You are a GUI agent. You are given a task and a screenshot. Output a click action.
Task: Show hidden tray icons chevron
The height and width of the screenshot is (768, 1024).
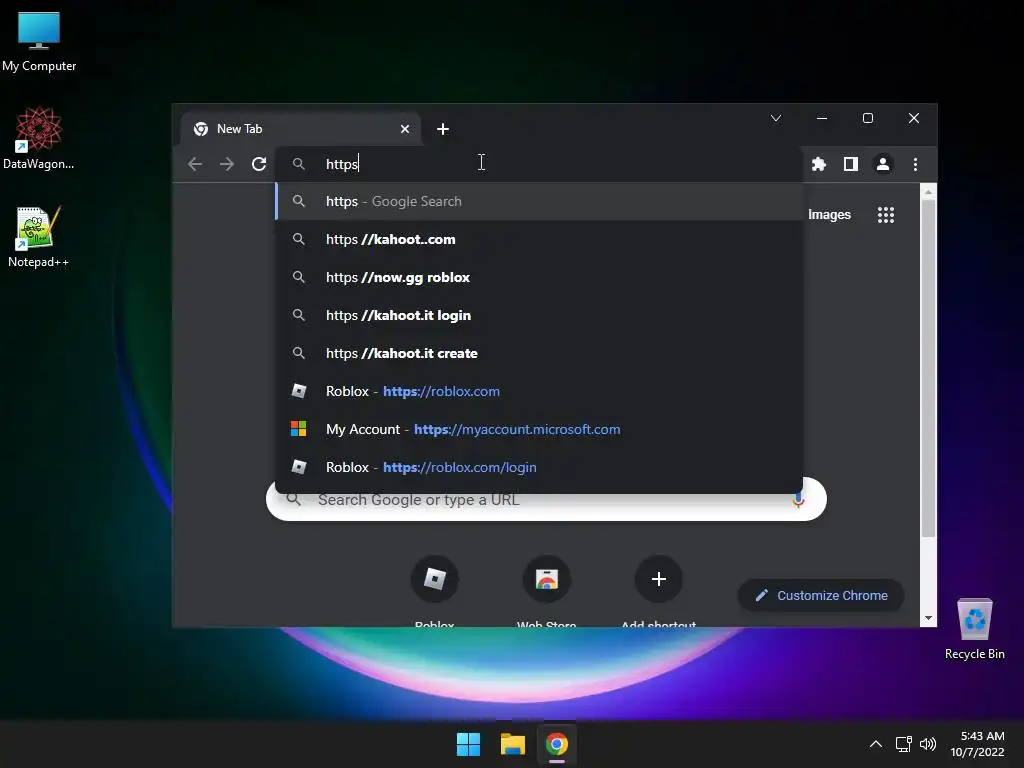pos(876,744)
